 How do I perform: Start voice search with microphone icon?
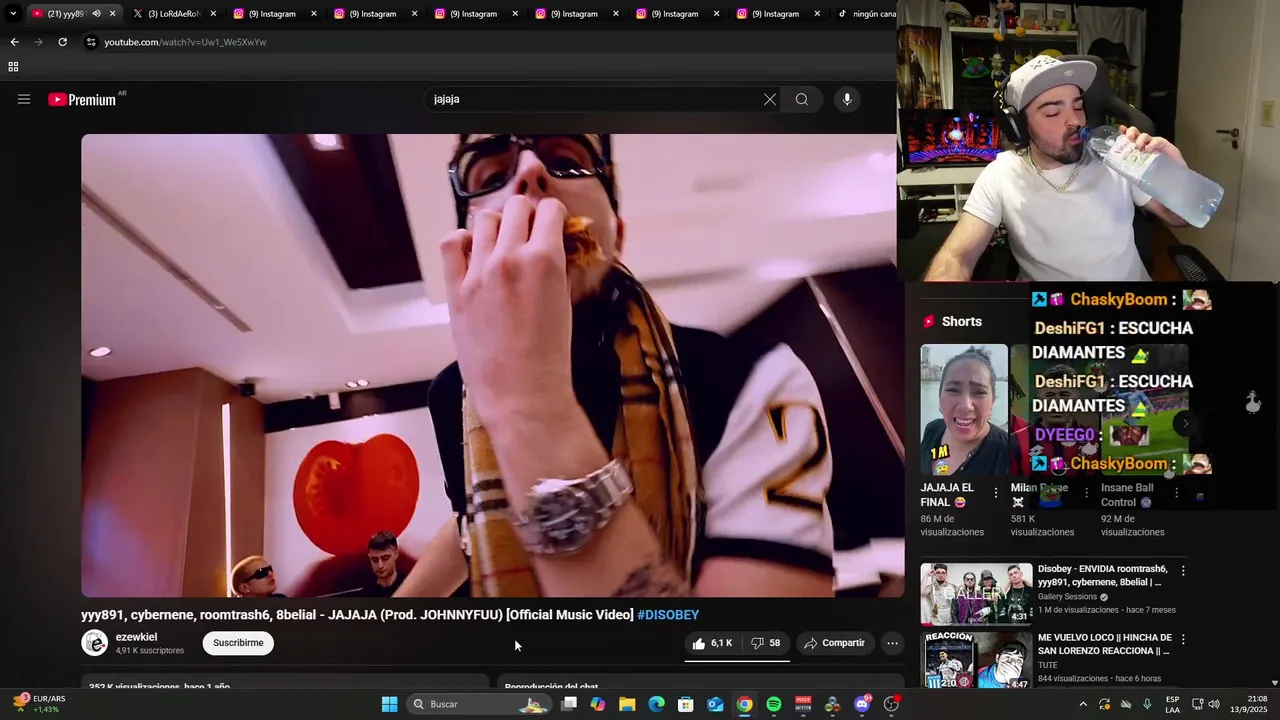click(847, 99)
